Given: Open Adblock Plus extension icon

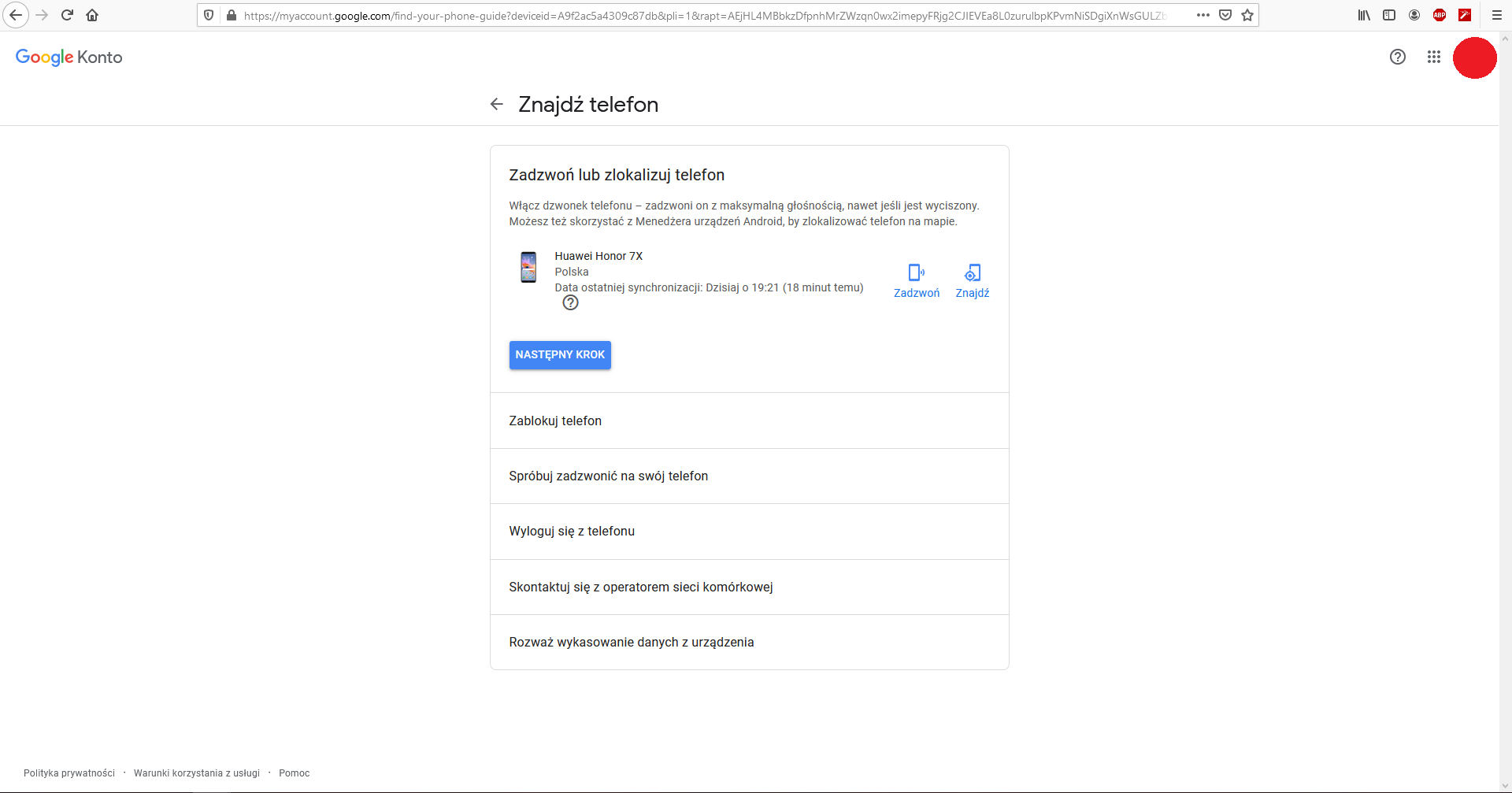Looking at the screenshot, I should pyautogui.click(x=1440, y=15).
